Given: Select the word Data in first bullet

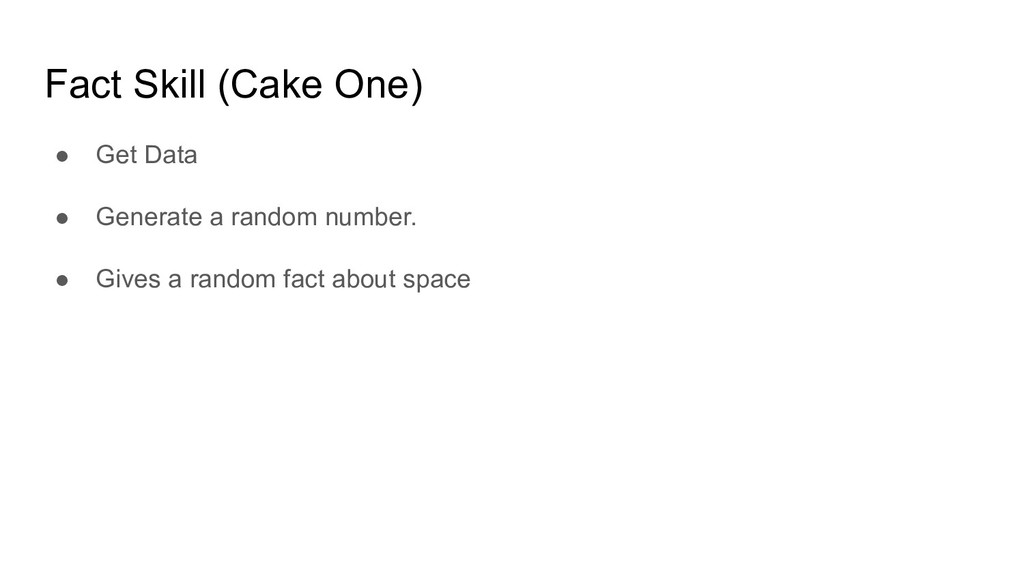Looking at the screenshot, I should [170, 155].
